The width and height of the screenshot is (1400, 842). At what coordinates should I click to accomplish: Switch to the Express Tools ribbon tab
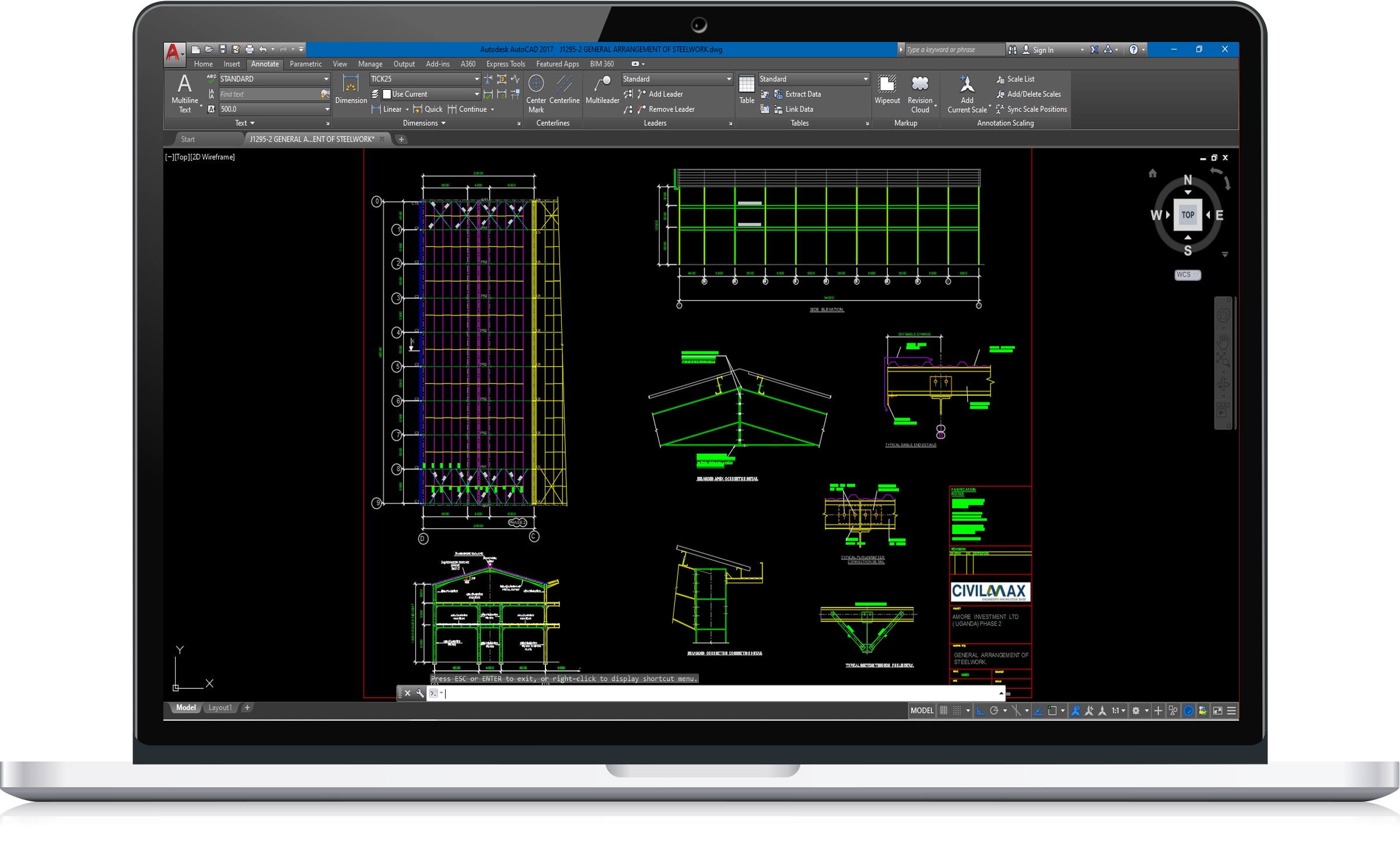point(505,64)
